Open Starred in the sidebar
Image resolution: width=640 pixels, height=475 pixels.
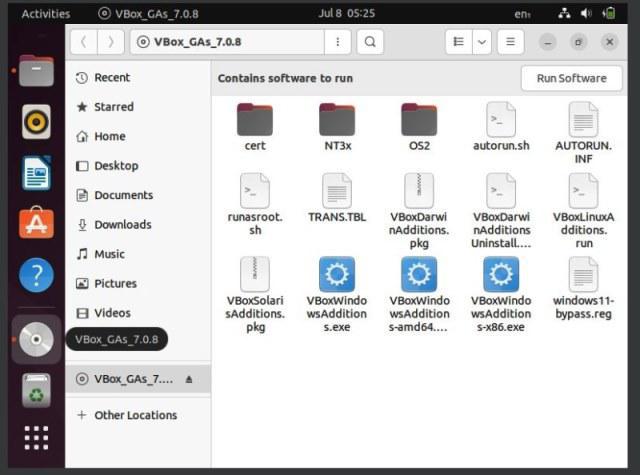click(138, 107)
